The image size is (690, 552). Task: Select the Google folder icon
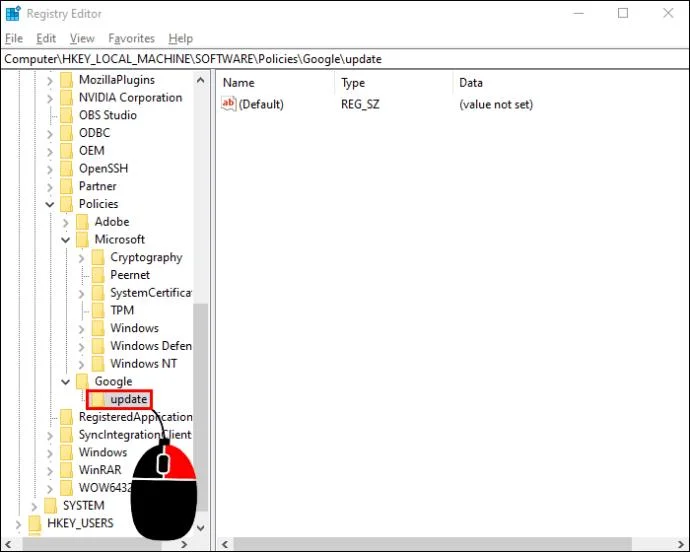pos(82,382)
